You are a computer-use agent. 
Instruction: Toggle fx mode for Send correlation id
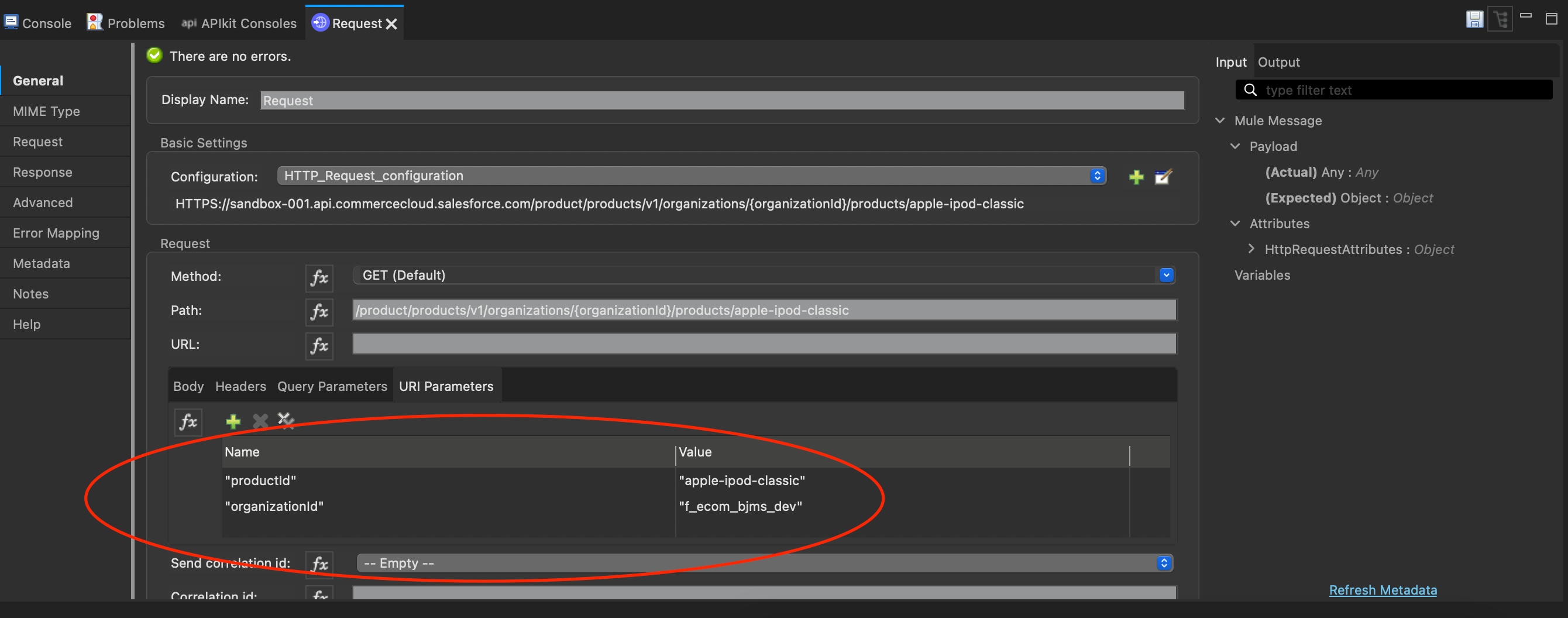(x=319, y=564)
